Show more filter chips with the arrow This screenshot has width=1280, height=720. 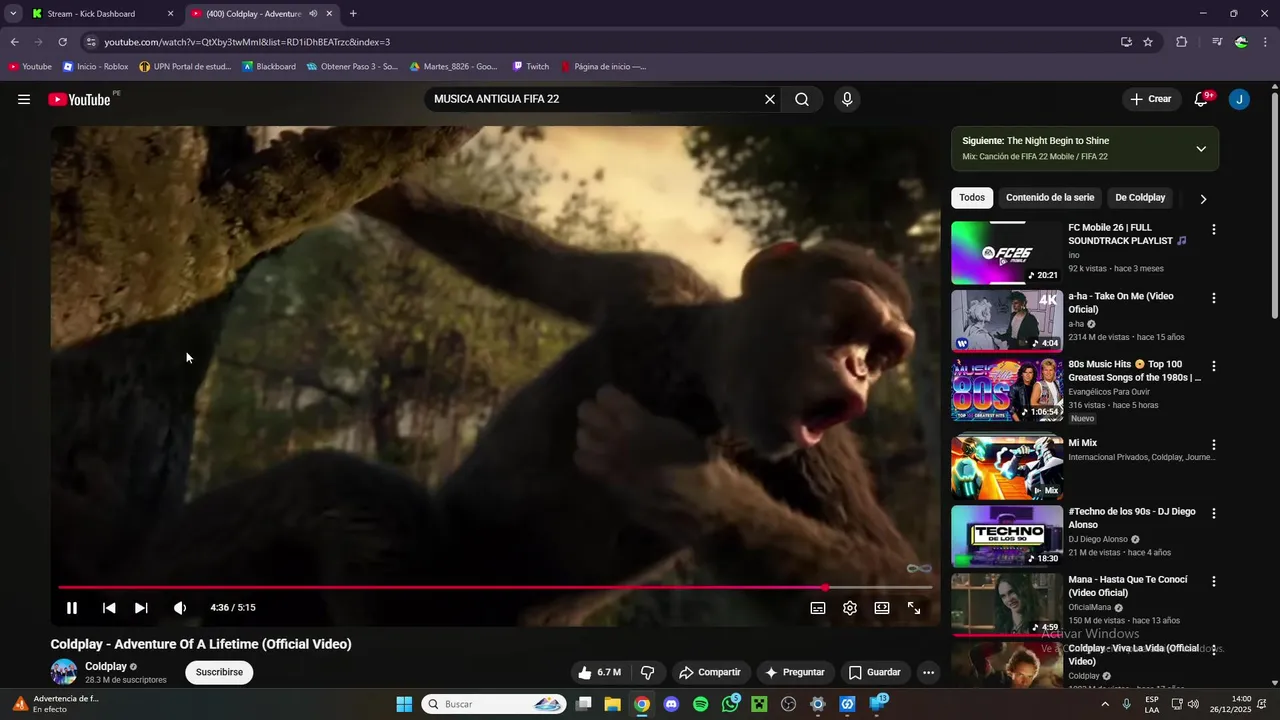coord(1203,199)
